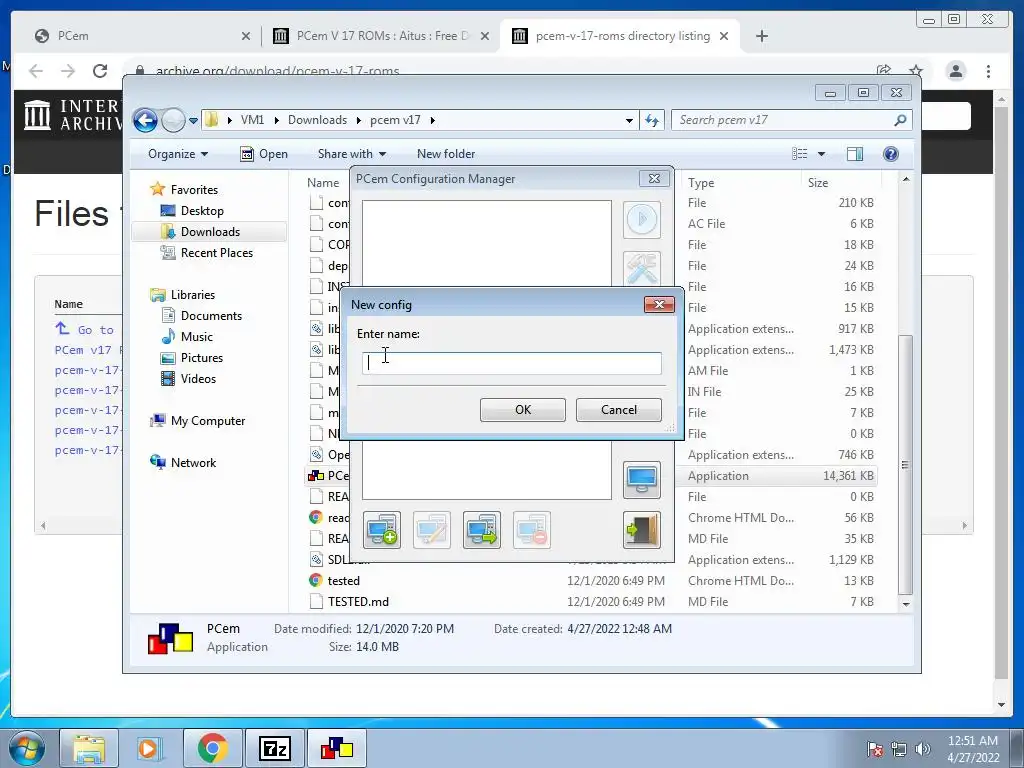Click the volume icon in system tray
The image size is (1024, 768).
tap(922, 749)
